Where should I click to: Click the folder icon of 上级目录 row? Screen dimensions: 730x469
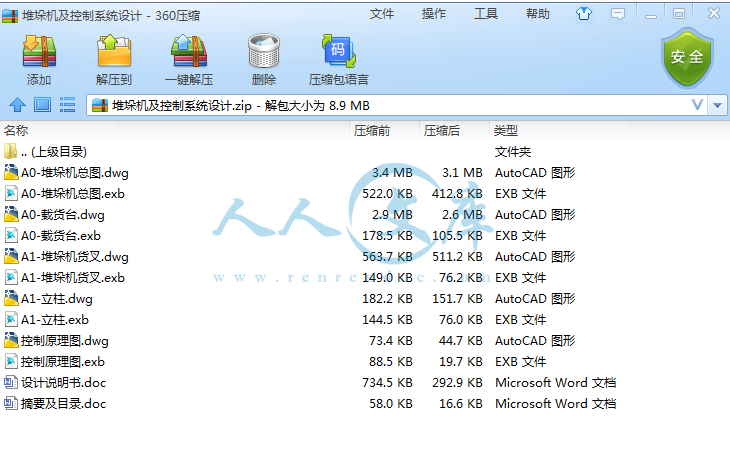10,151
